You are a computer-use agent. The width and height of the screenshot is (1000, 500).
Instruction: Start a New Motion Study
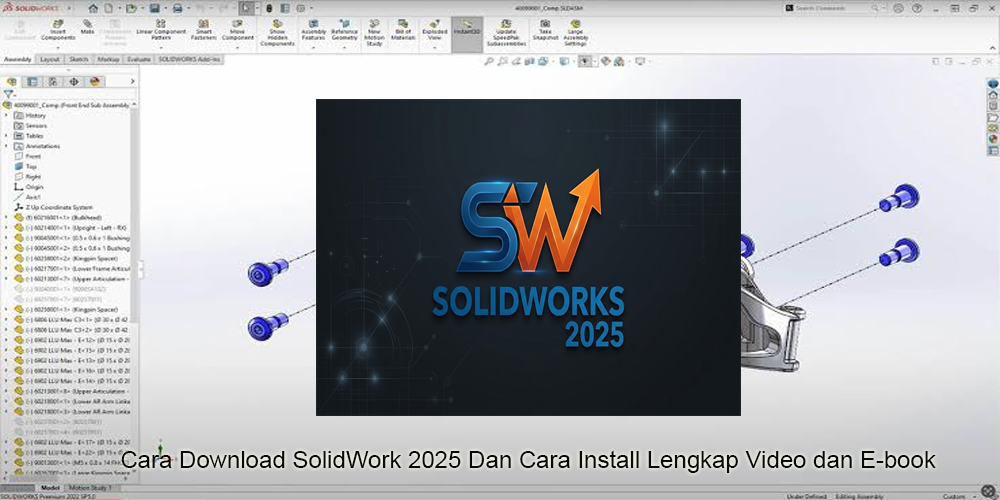tap(374, 33)
